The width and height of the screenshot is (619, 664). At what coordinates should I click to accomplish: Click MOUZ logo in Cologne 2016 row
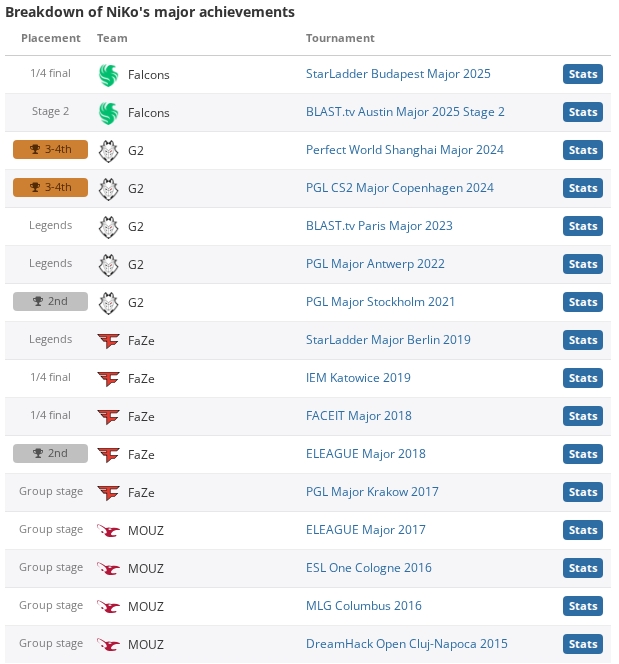[108, 569]
